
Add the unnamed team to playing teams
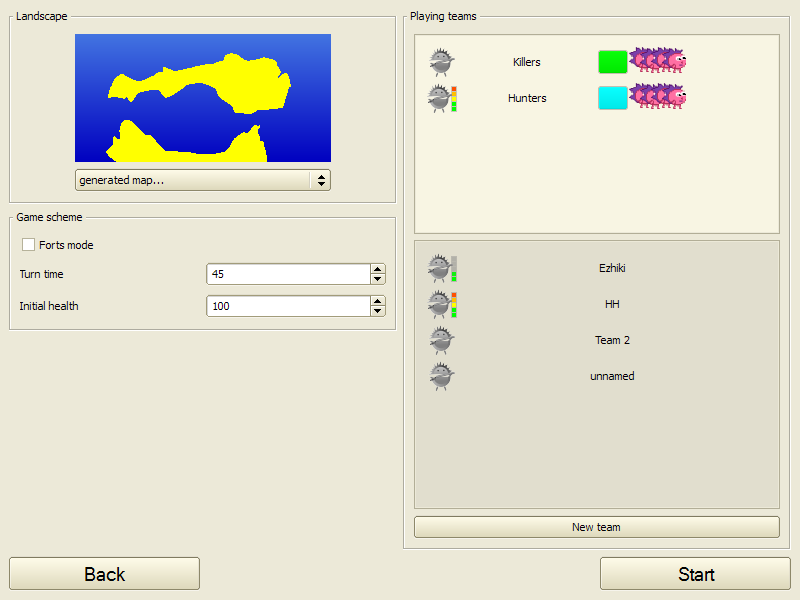612,376
